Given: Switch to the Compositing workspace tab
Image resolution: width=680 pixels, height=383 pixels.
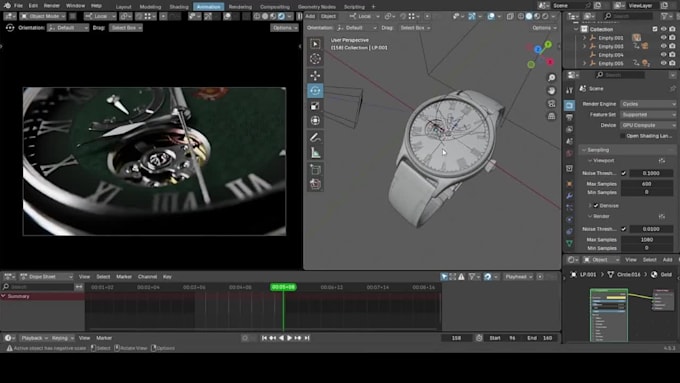Looking at the screenshot, I should pos(275,7).
